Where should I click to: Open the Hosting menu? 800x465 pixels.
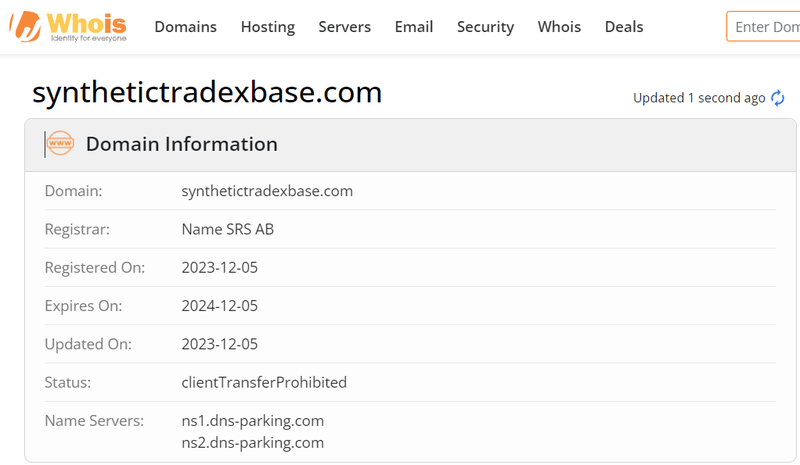pos(268,27)
